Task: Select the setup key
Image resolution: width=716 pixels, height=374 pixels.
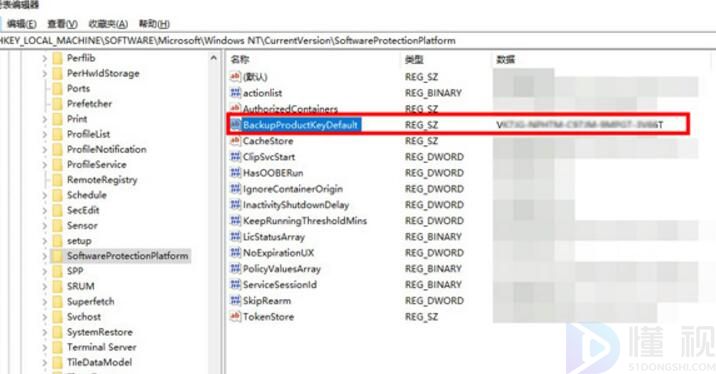Action: pyautogui.click(x=79, y=241)
